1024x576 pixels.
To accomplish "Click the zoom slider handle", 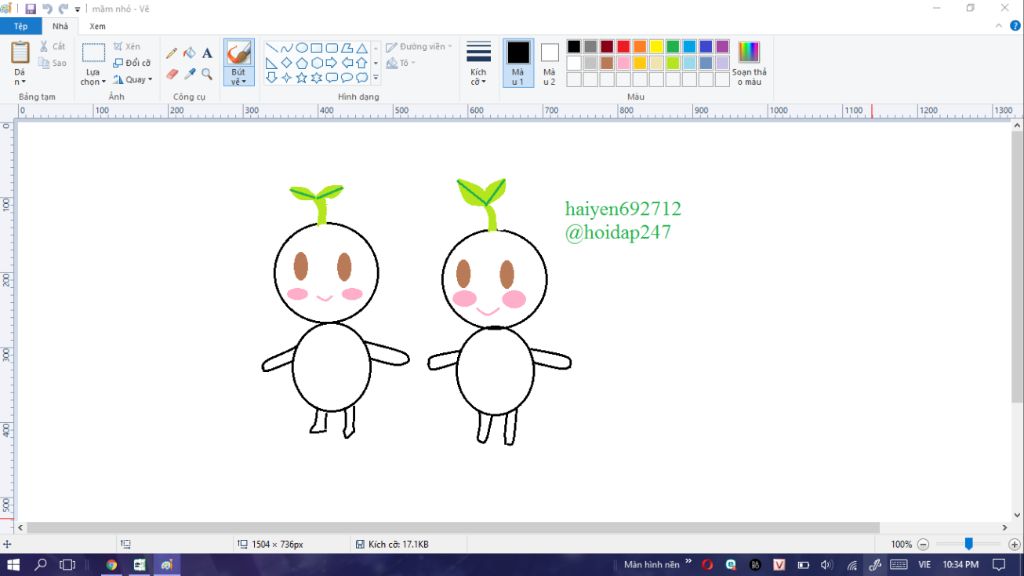I will point(968,544).
